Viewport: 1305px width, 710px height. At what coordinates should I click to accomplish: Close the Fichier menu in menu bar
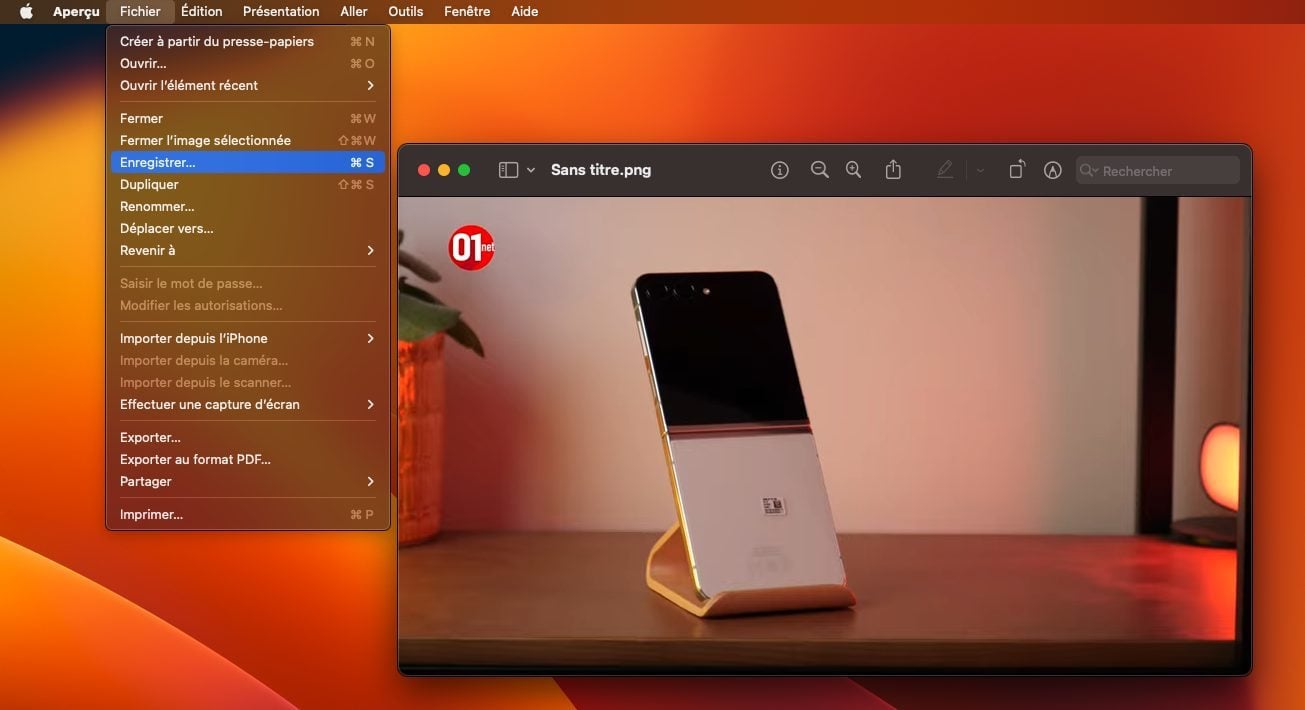click(140, 12)
